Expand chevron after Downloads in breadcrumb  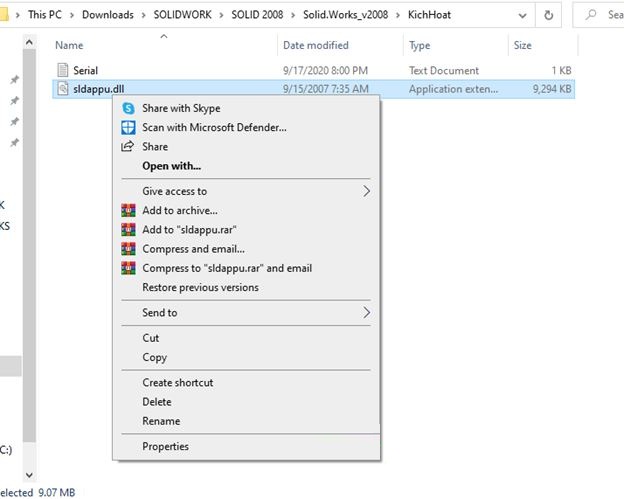click(x=143, y=15)
